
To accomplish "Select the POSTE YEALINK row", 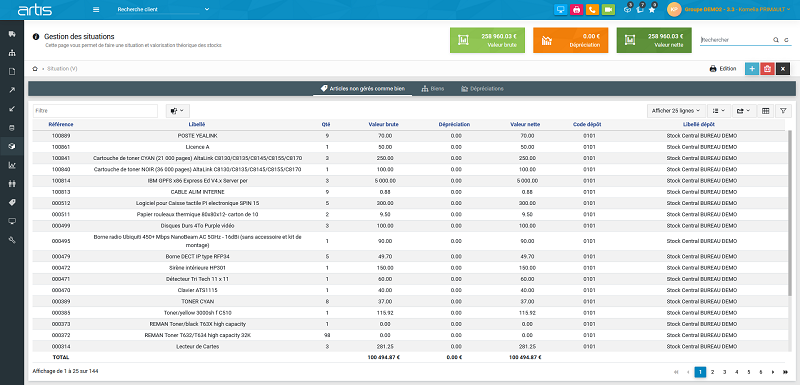I will [x=409, y=136].
